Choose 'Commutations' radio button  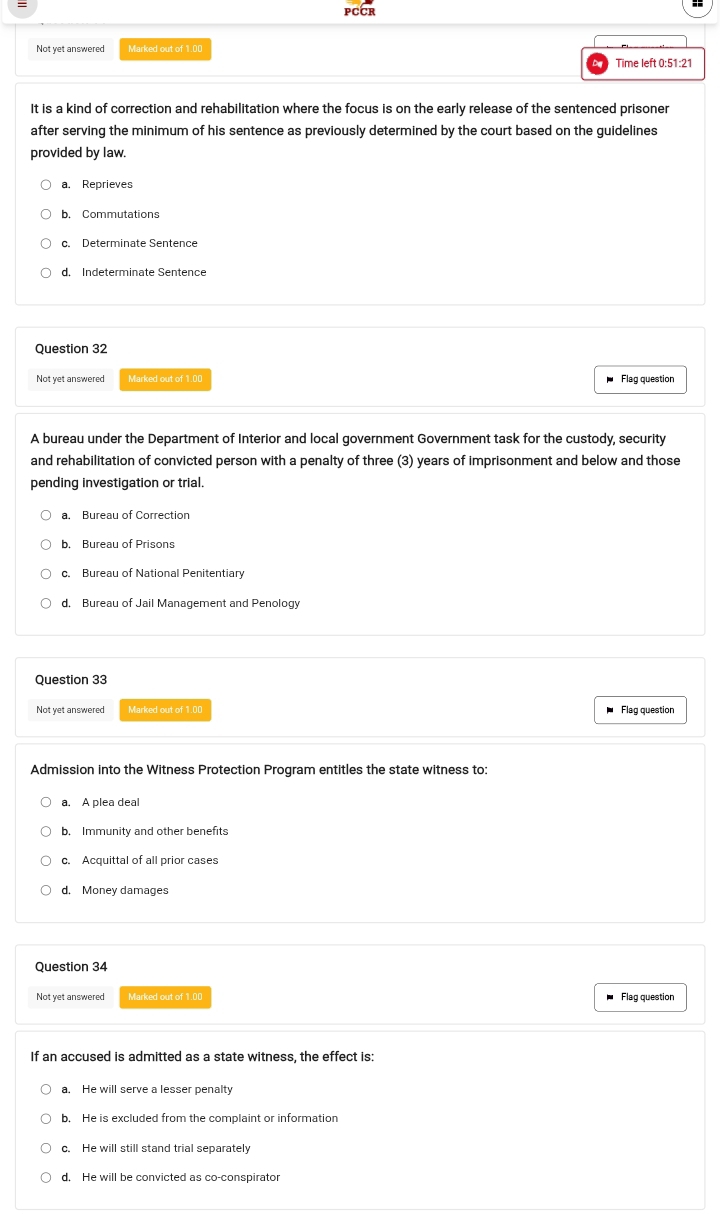point(46,214)
